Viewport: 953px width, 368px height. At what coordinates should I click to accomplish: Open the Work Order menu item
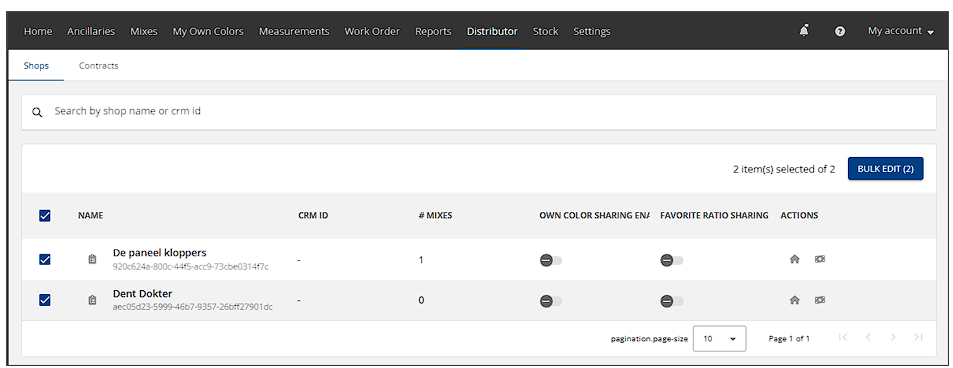click(372, 31)
